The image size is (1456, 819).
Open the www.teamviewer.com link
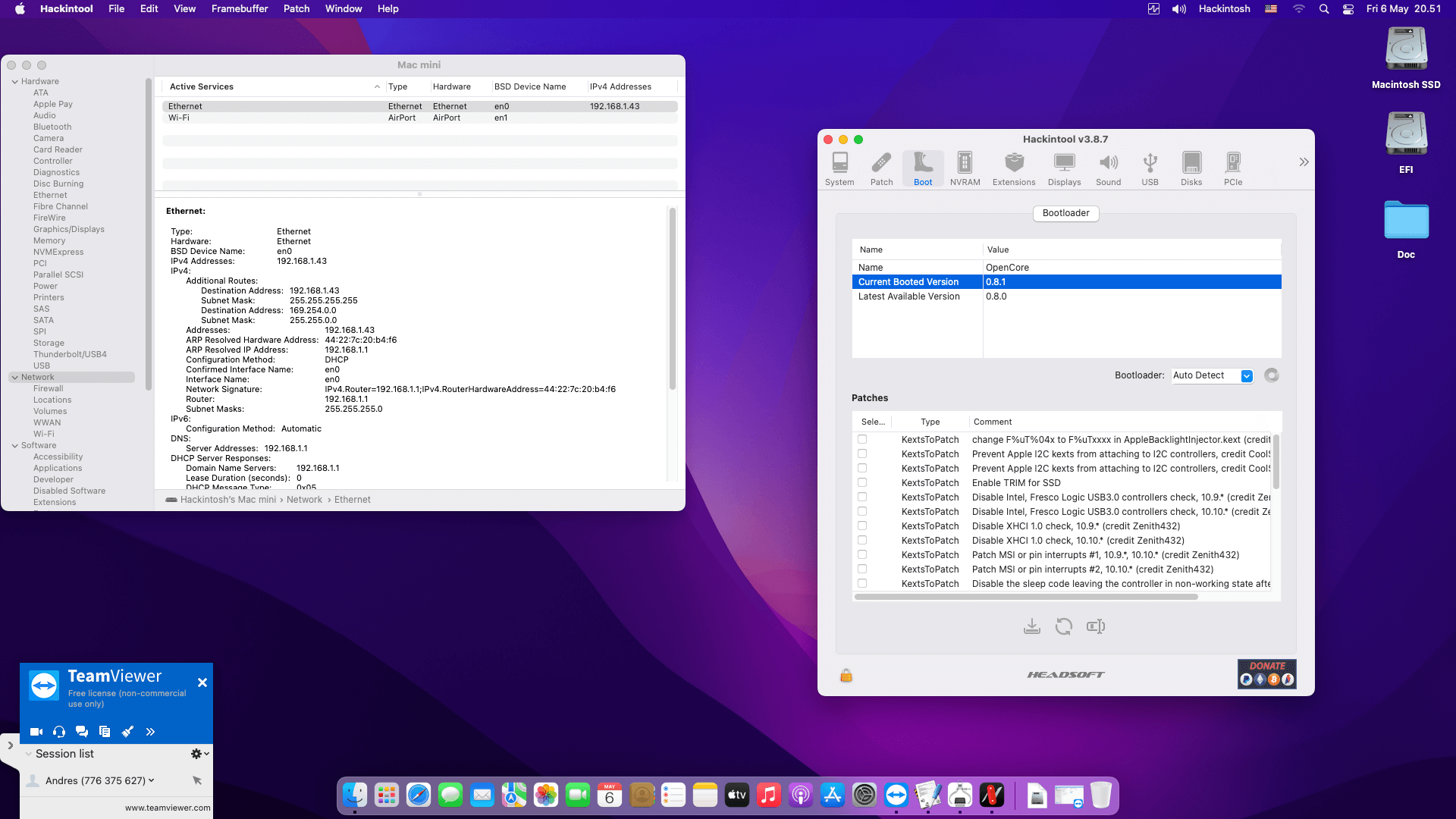(x=167, y=808)
